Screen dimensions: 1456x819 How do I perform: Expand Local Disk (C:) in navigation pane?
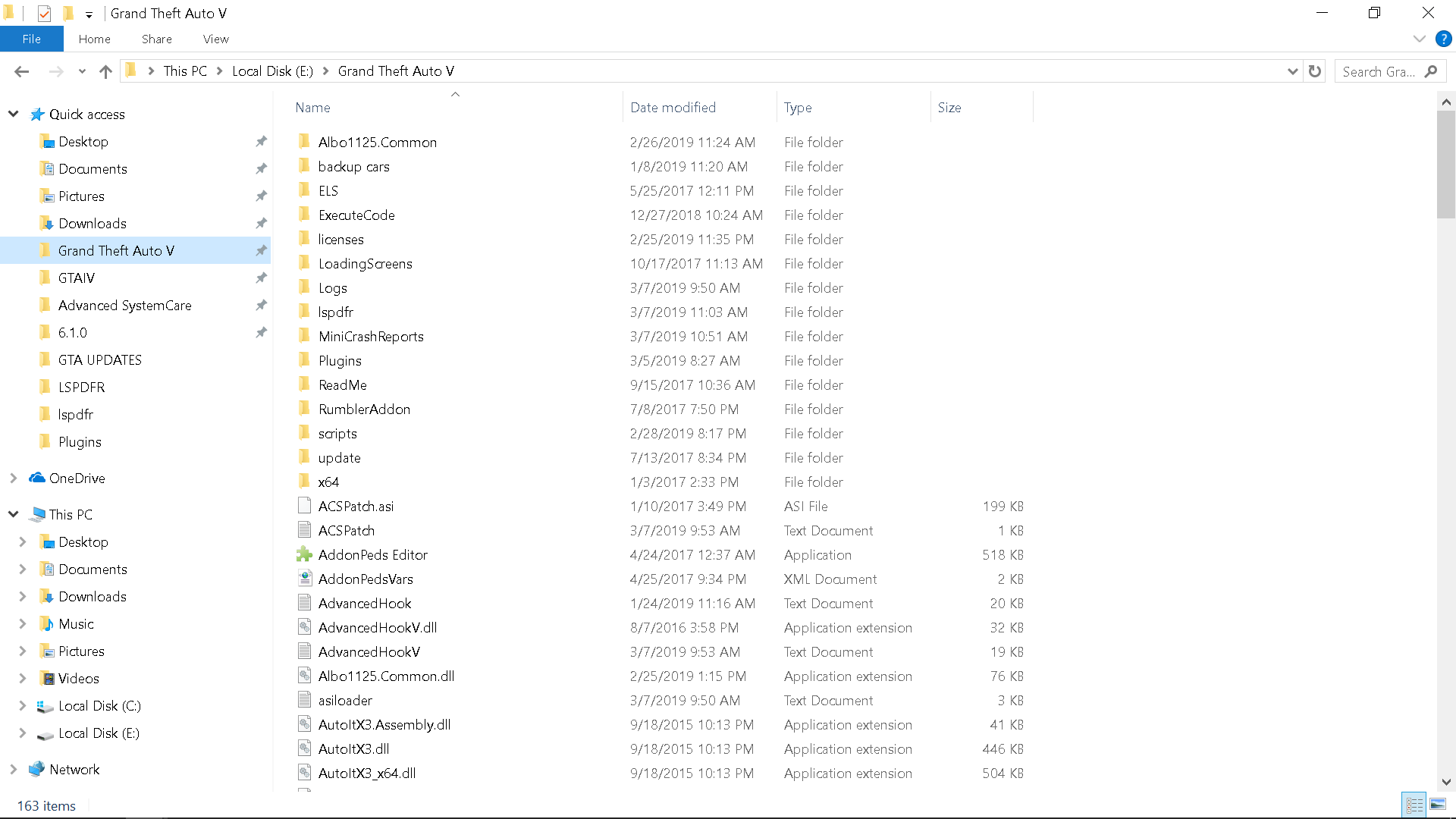[22, 706]
